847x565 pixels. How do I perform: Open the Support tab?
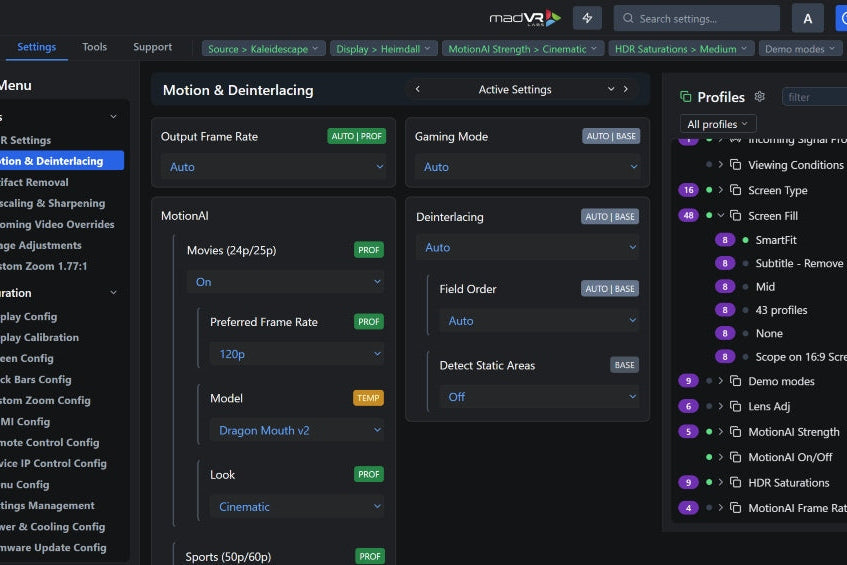(152, 47)
